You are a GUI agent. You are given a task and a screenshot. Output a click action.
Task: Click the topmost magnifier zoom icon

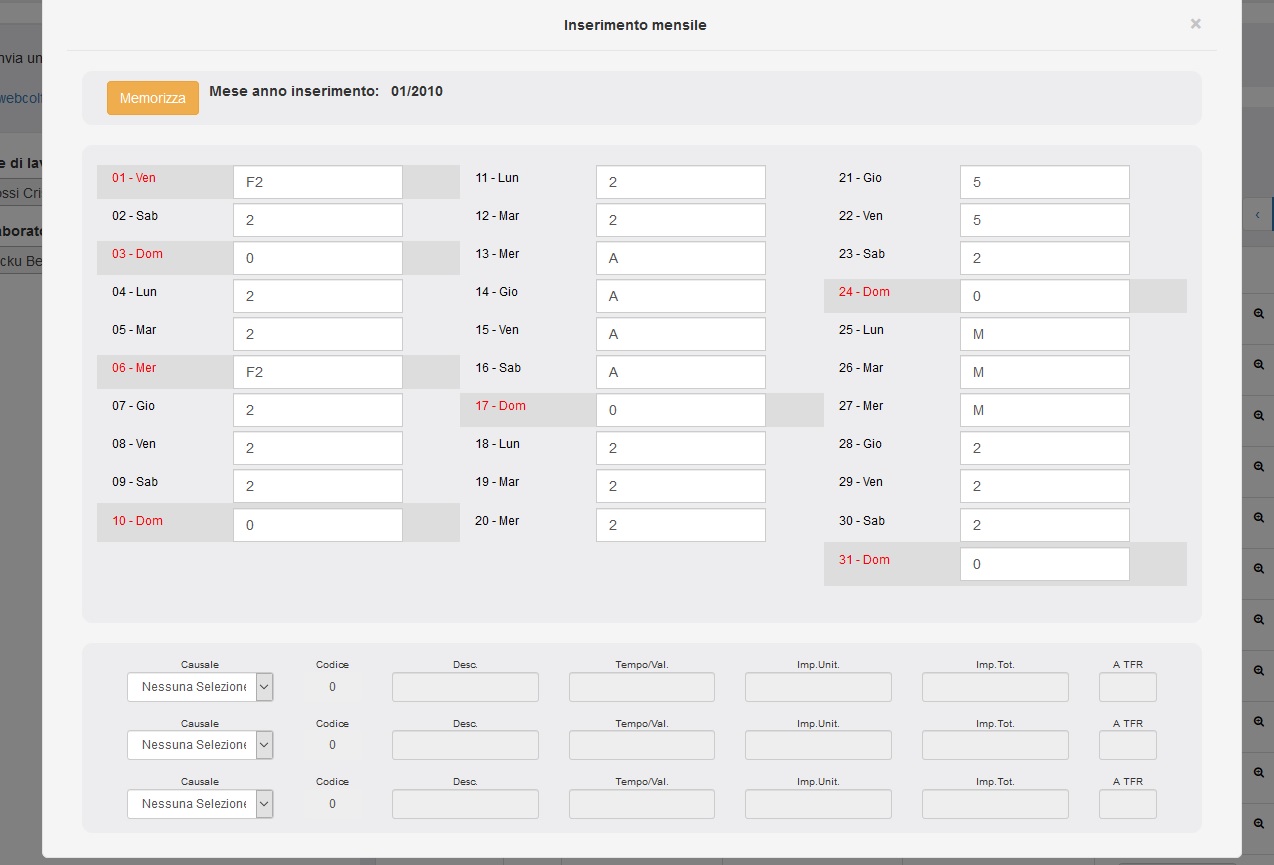click(1259, 313)
